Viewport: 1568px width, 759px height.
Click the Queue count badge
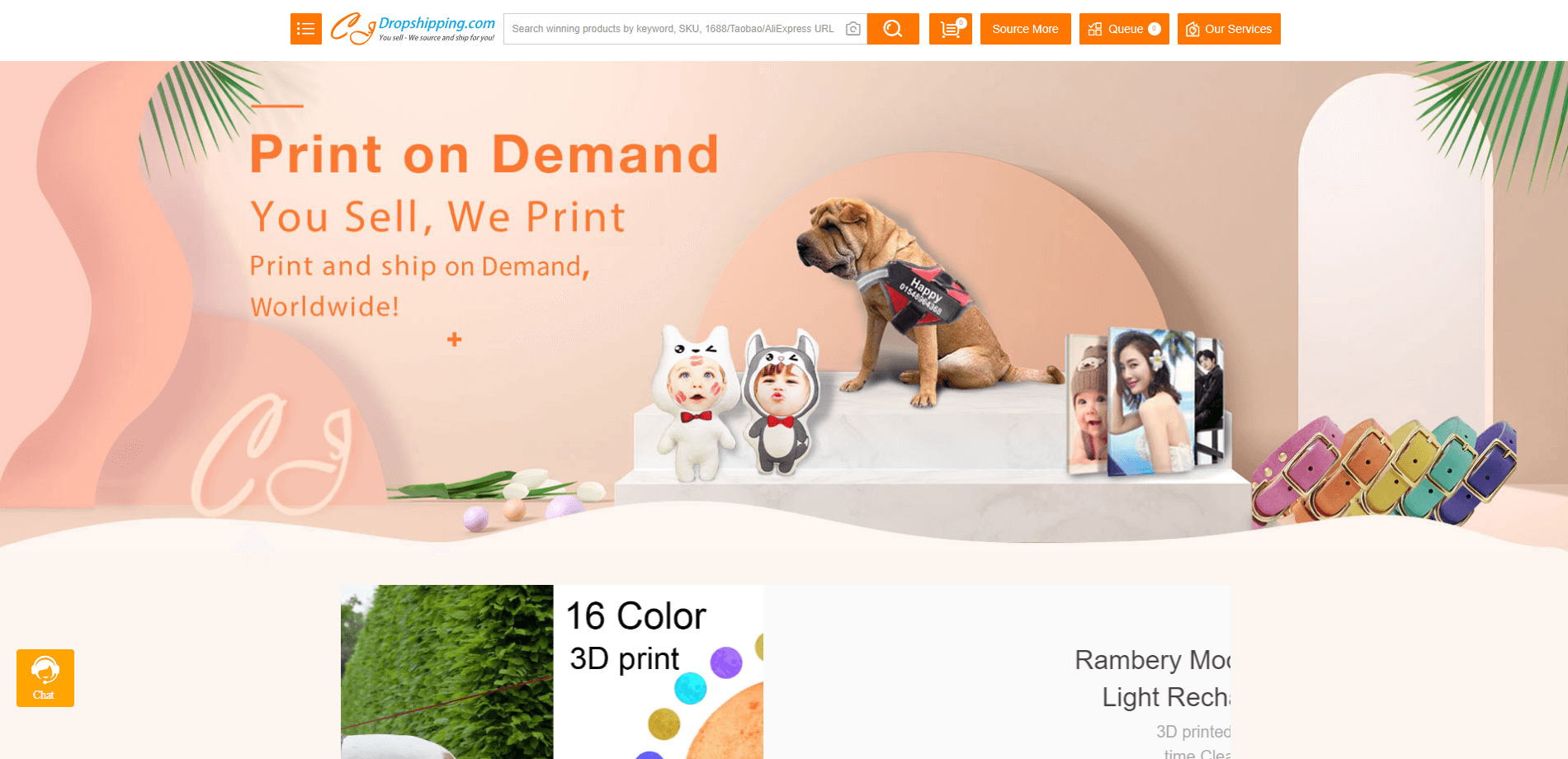[x=1155, y=29]
